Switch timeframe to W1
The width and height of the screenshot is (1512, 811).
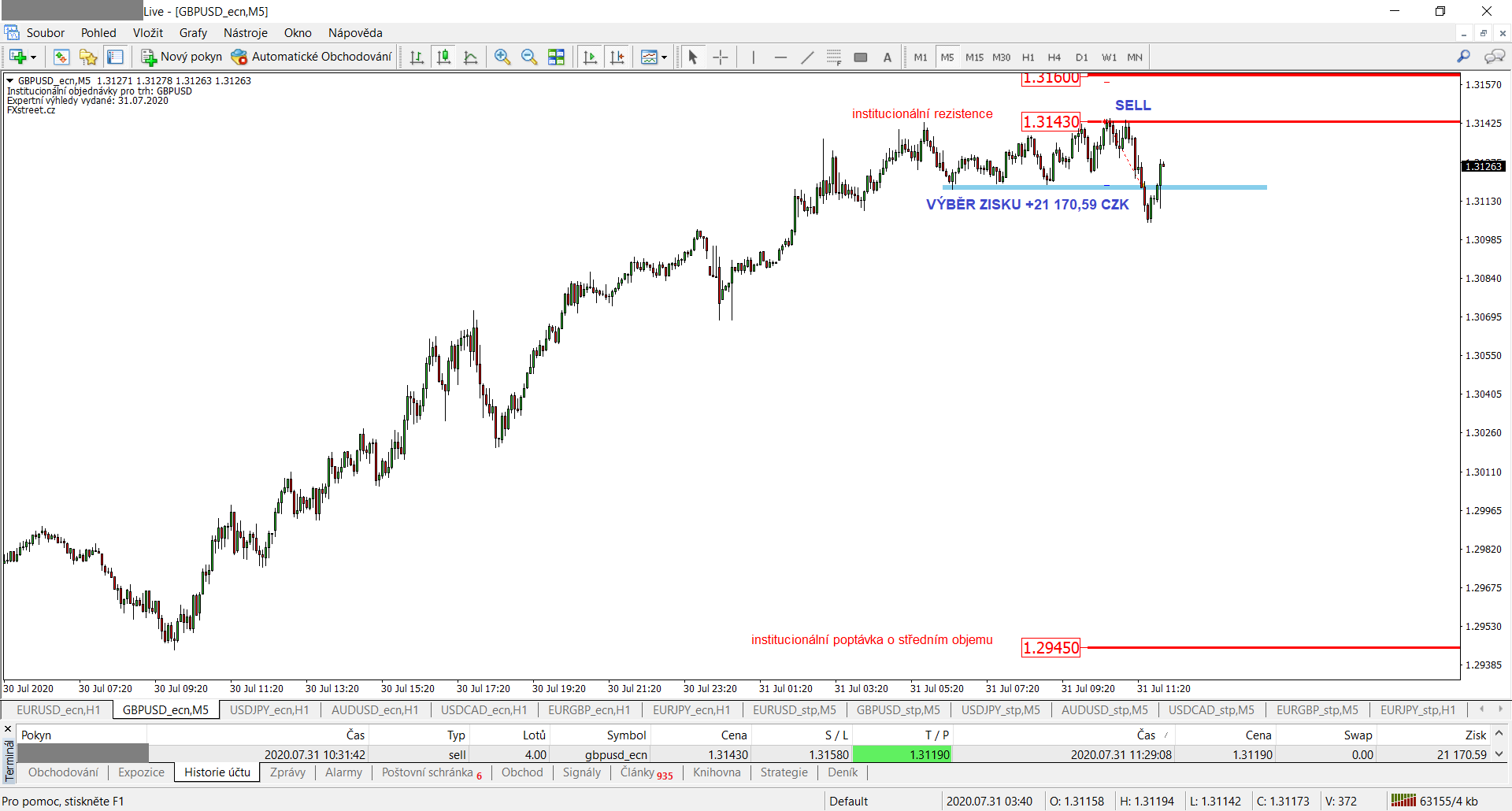[1109, 57]
